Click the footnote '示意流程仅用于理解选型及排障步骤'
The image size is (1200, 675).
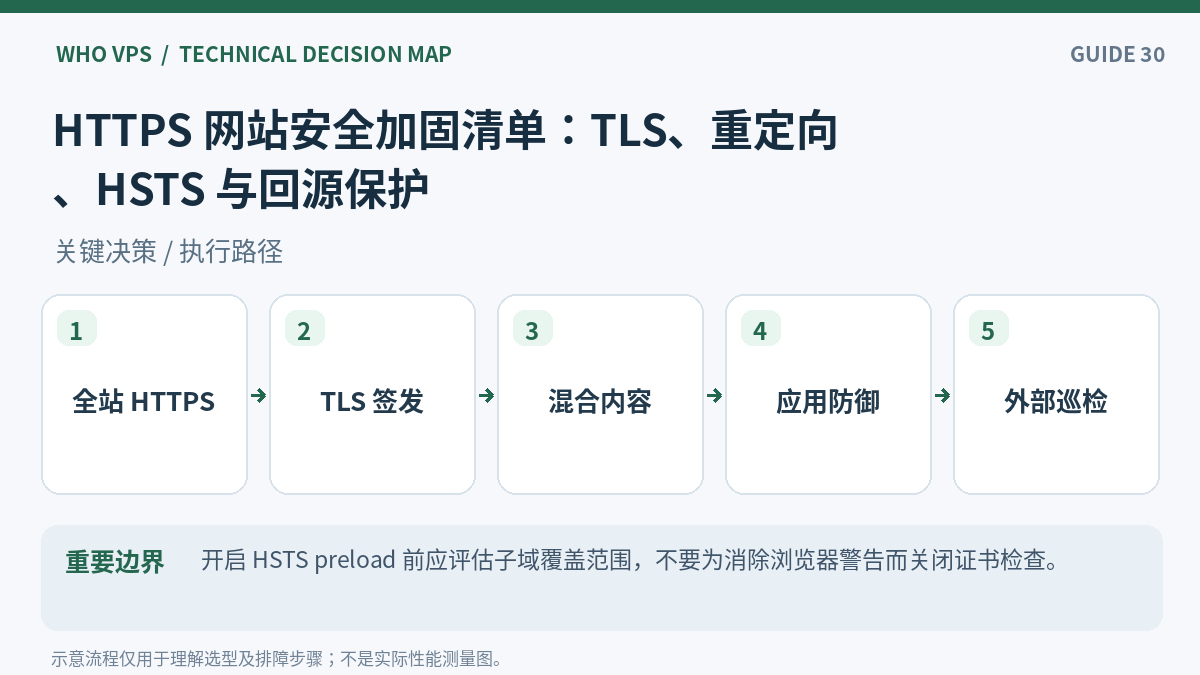(x=187, y=659)
